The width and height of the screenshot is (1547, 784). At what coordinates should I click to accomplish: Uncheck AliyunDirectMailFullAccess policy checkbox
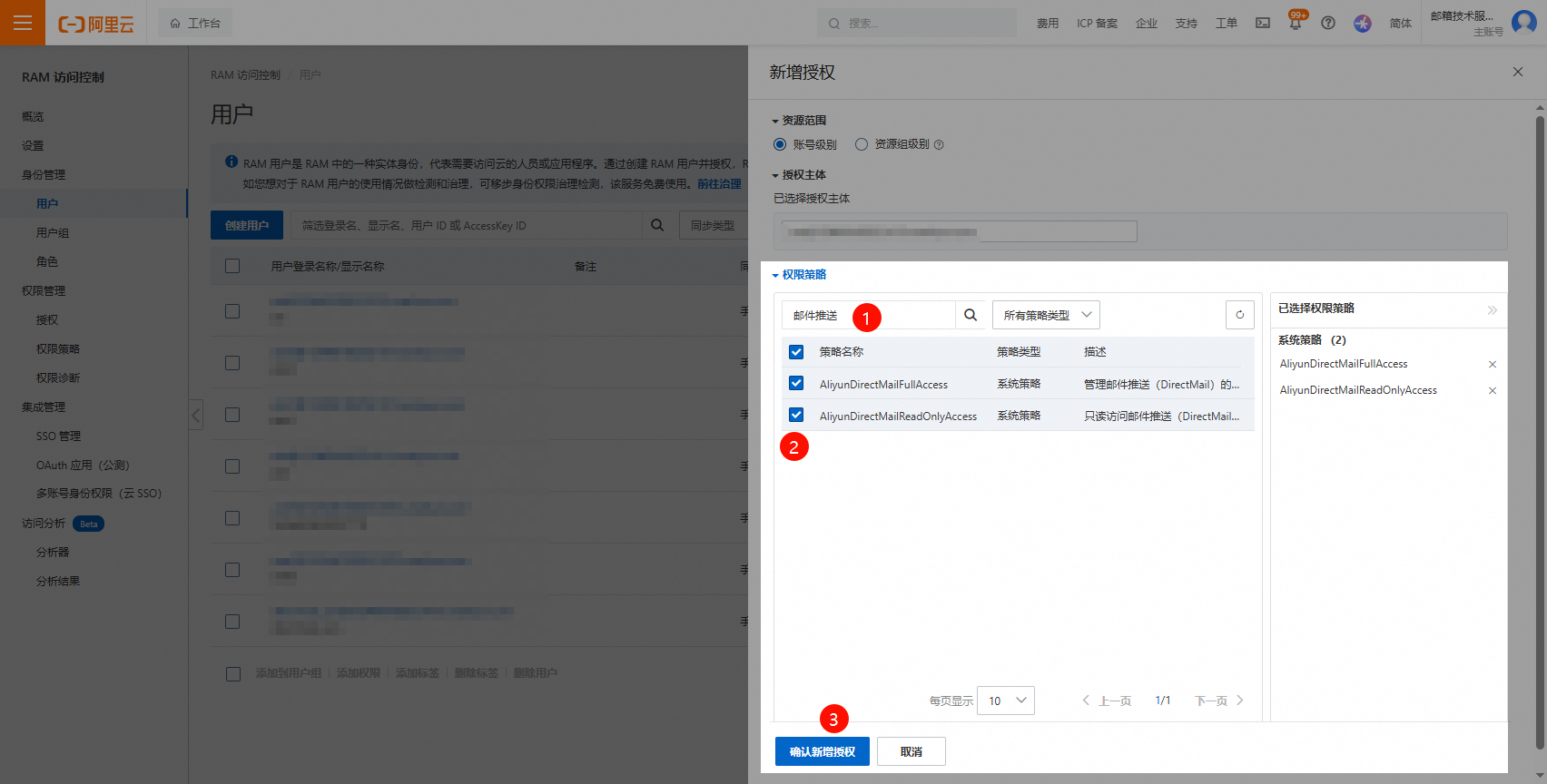point(796,383)
